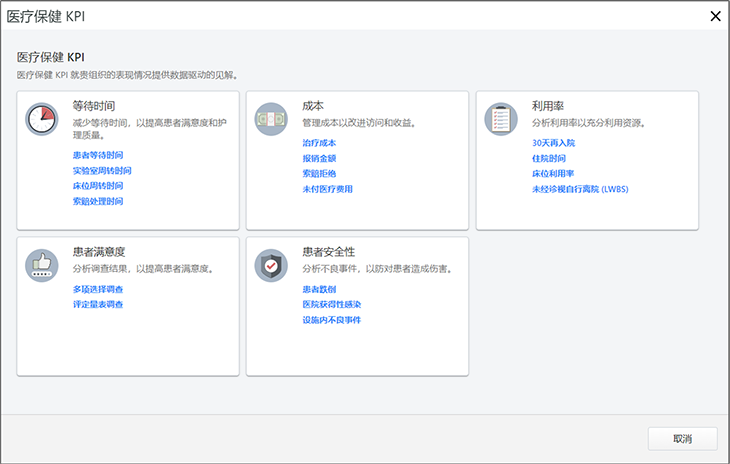The image size is (730, 464).
Task: Open the 住院时间 link
Action: [x=549, y=158]
